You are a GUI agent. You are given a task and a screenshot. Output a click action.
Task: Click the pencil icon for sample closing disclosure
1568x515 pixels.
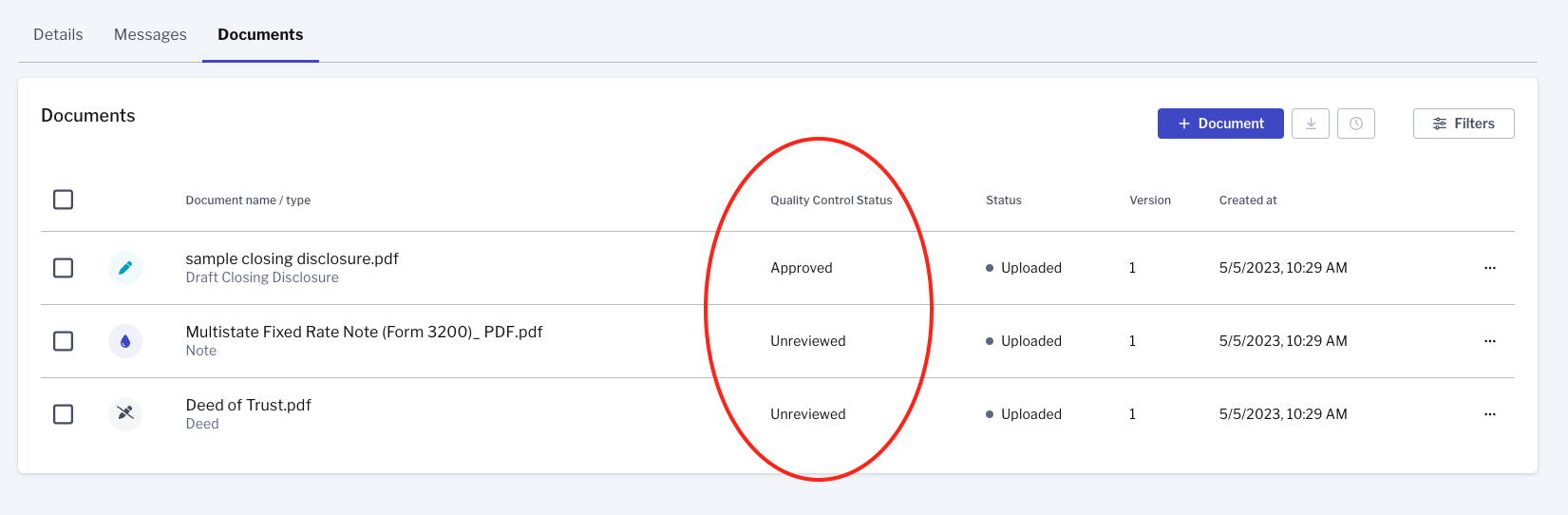click(125, 268)
